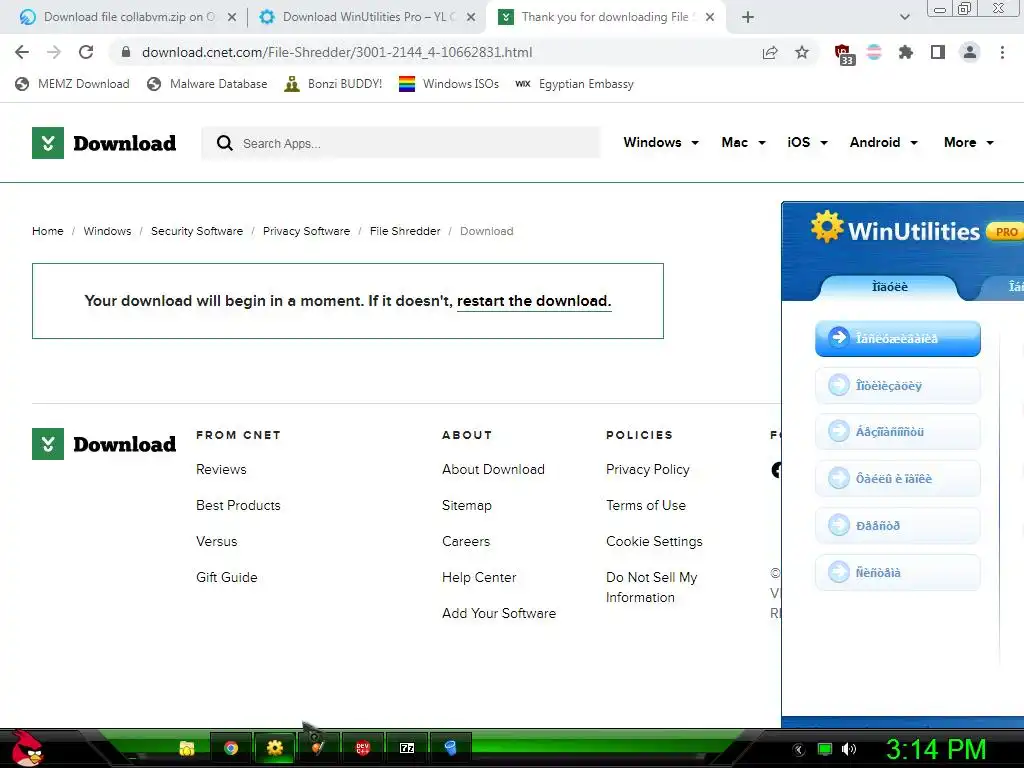Image resolution: width=1024 pixels, height=768 pixels.
Task: Open the file explorer taskbar icon
Action: pyautogui.click(x=187, y=748)
